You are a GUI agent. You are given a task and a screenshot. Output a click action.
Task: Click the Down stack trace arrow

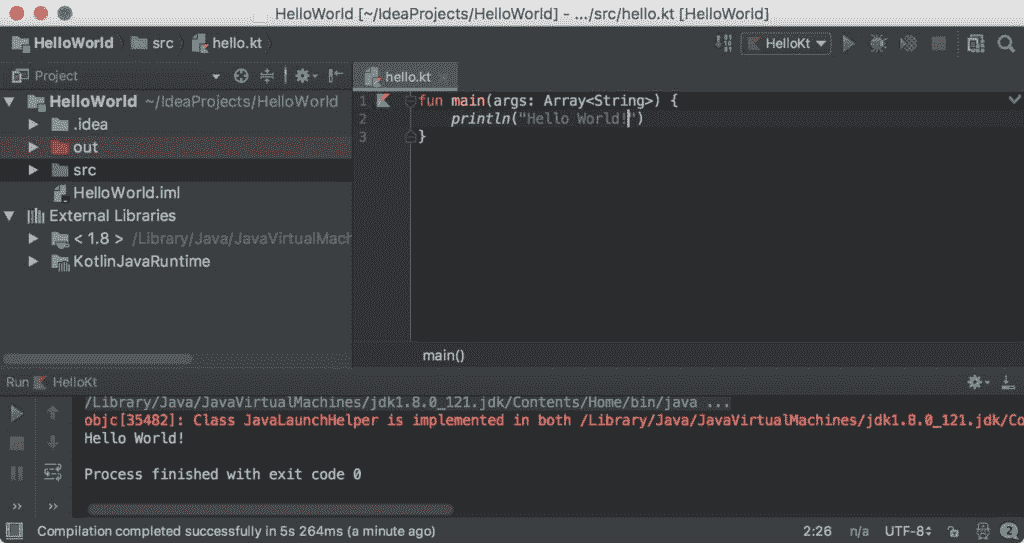[53, 443]
